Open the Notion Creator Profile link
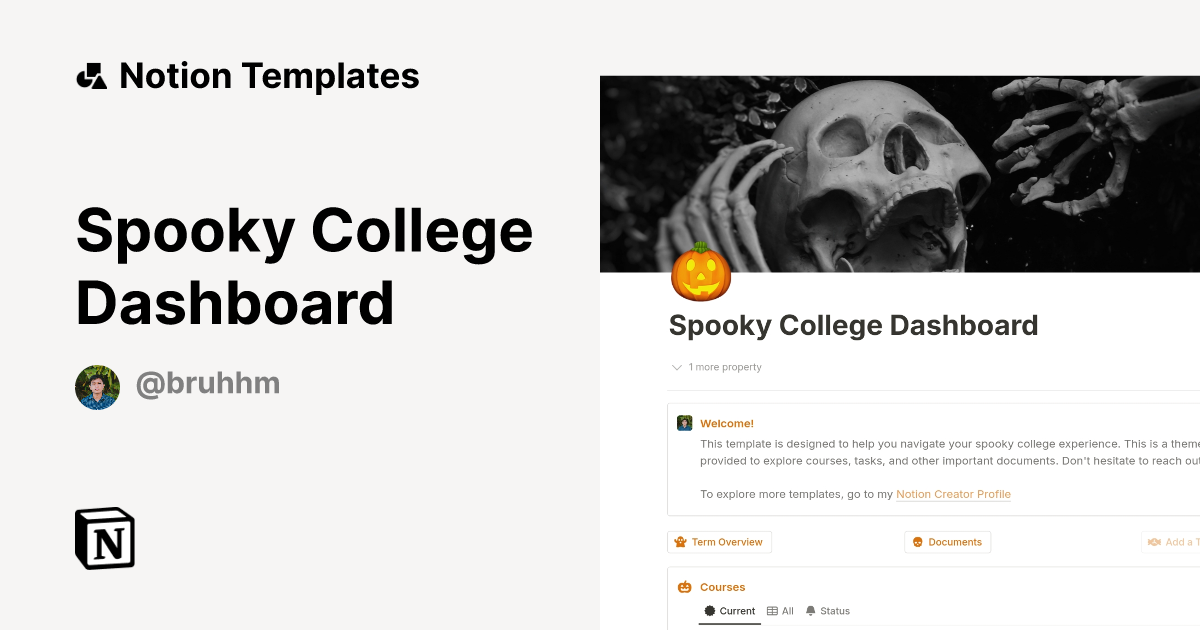The image size is (1200, 630). 953,494
